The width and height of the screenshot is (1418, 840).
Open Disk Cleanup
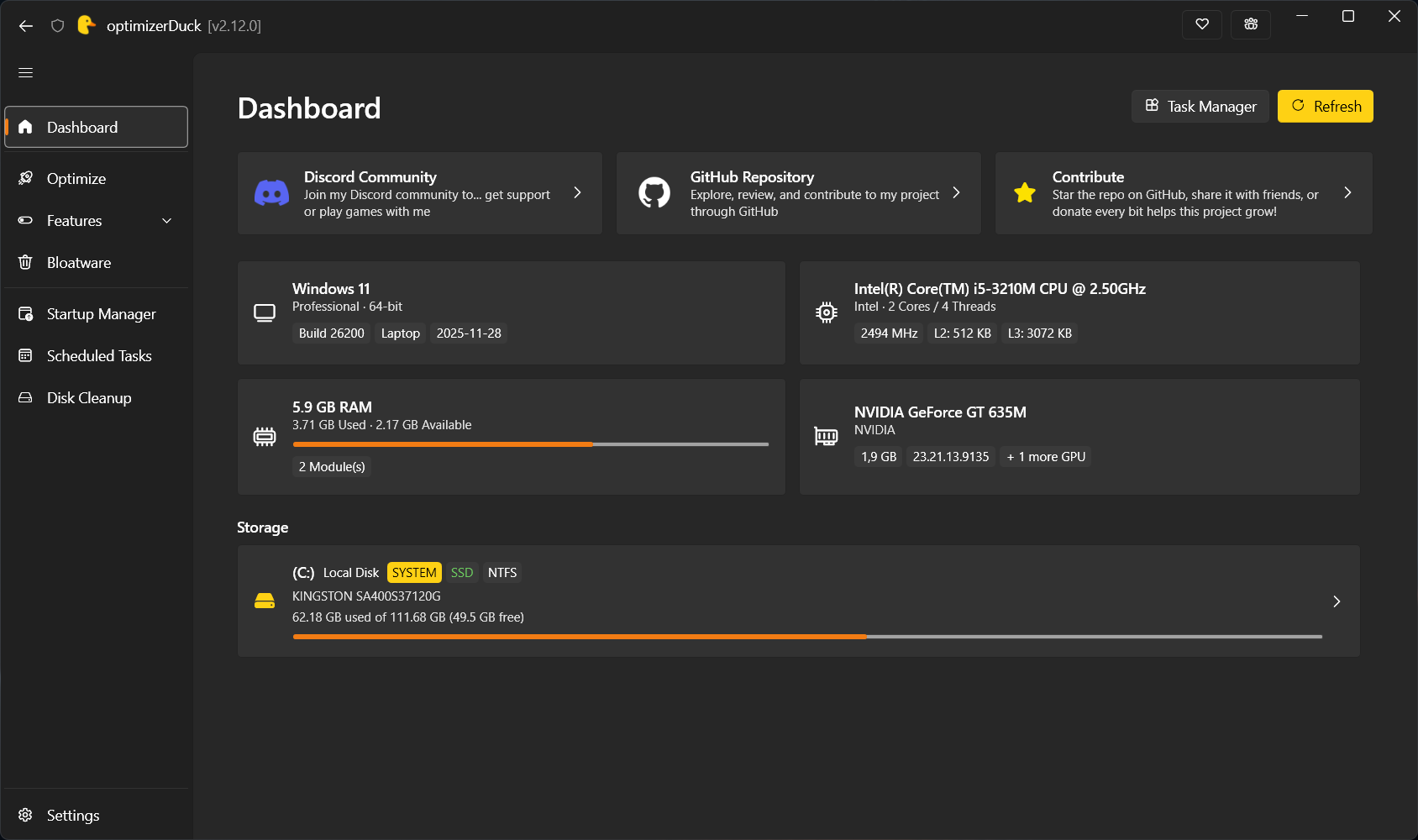coord(97,397)
